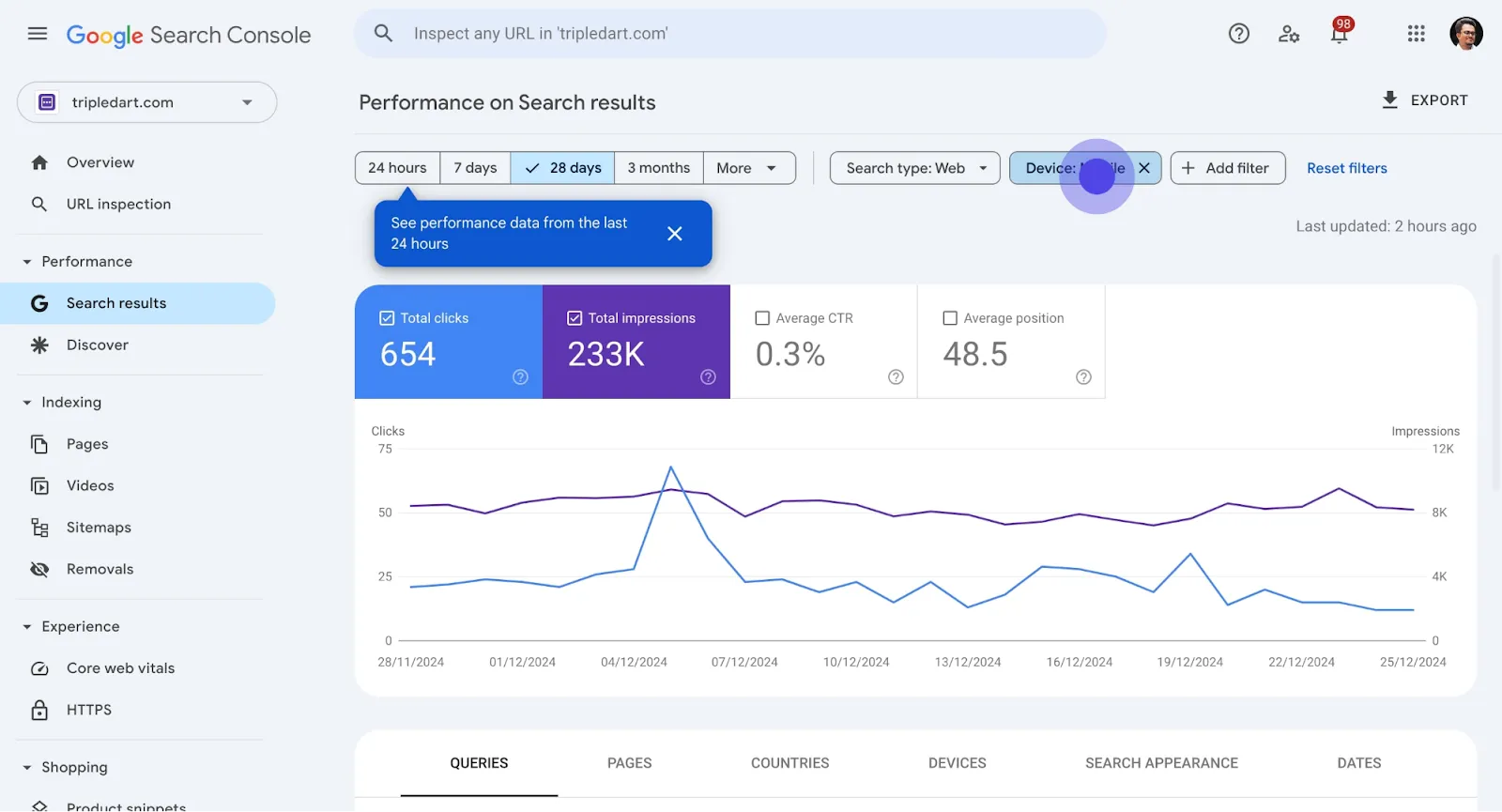Open Sitemaps in the sidebar
Image resolution: width=1502 pixels, height=812 pixels.
(x=137, y=528)
